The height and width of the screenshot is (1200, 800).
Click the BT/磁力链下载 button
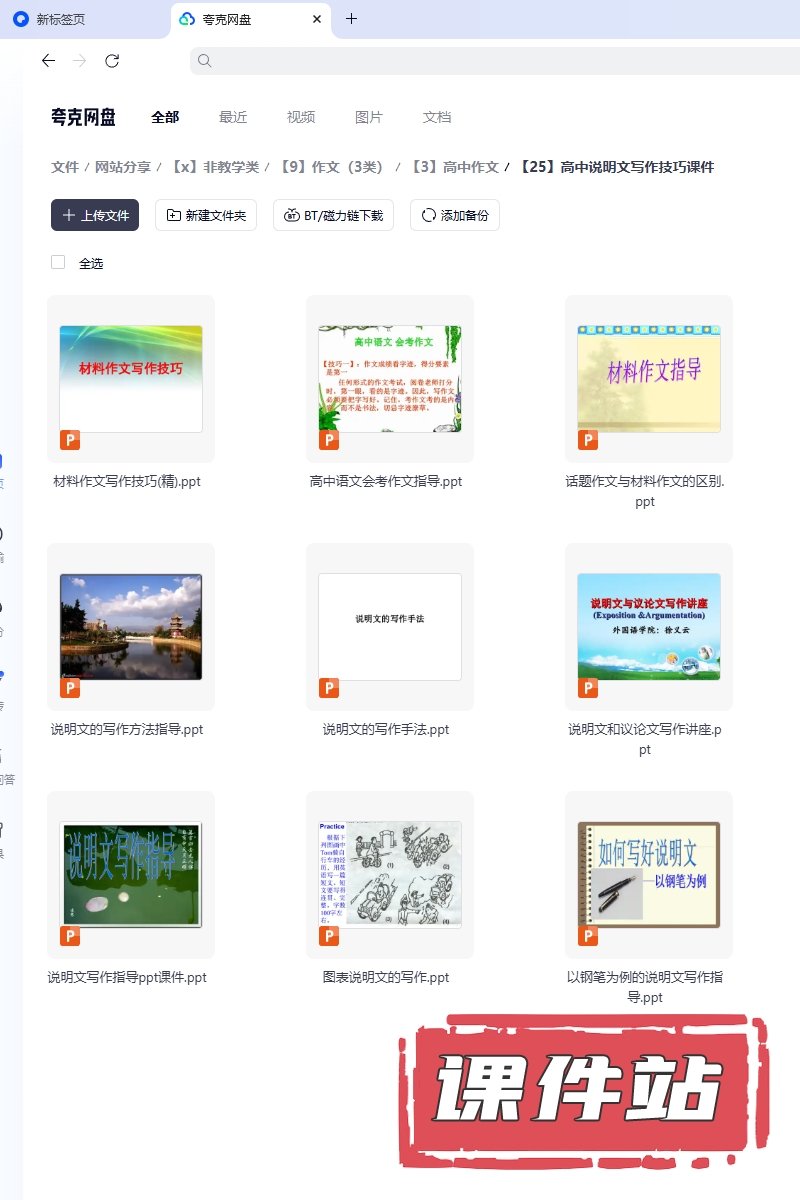(334, 215)
